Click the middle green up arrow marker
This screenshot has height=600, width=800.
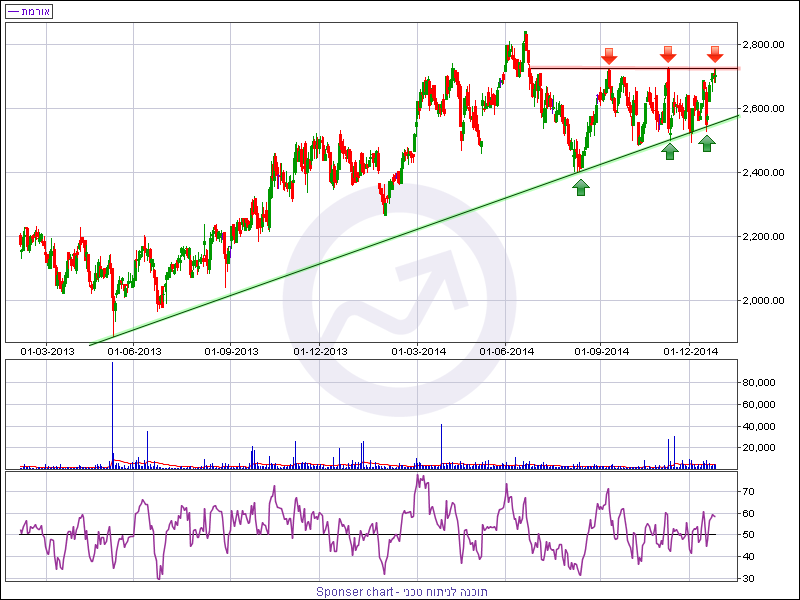(x=670, y=151)
